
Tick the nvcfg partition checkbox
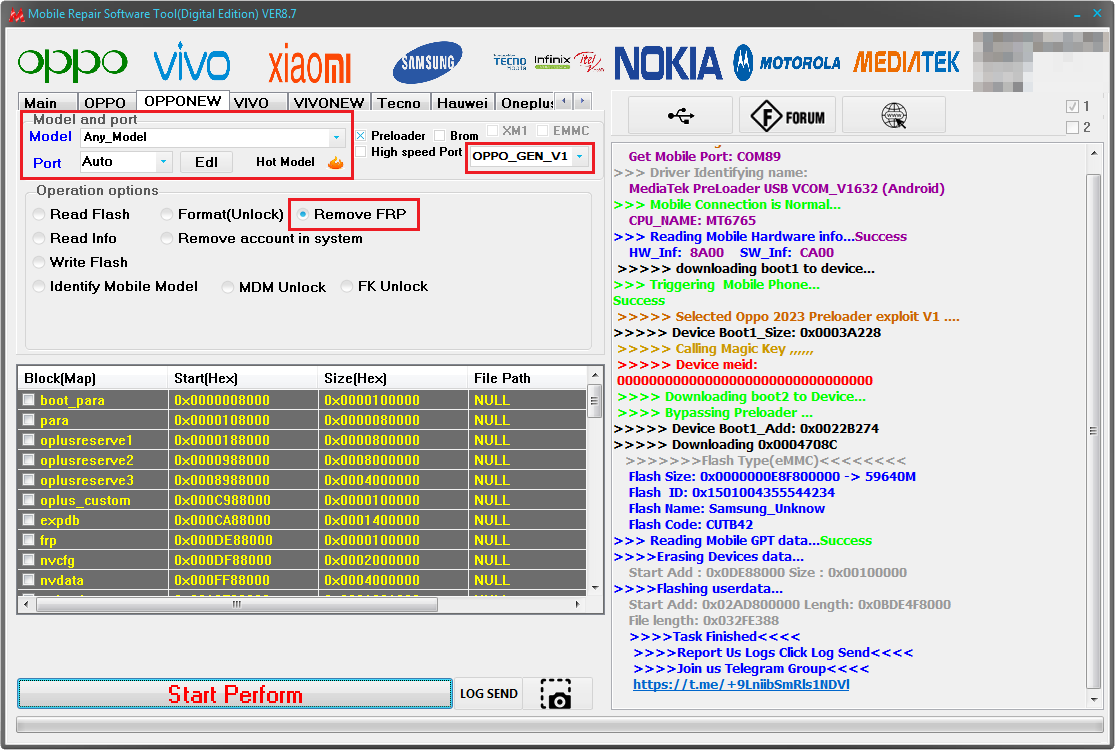[x=28, y=560]
